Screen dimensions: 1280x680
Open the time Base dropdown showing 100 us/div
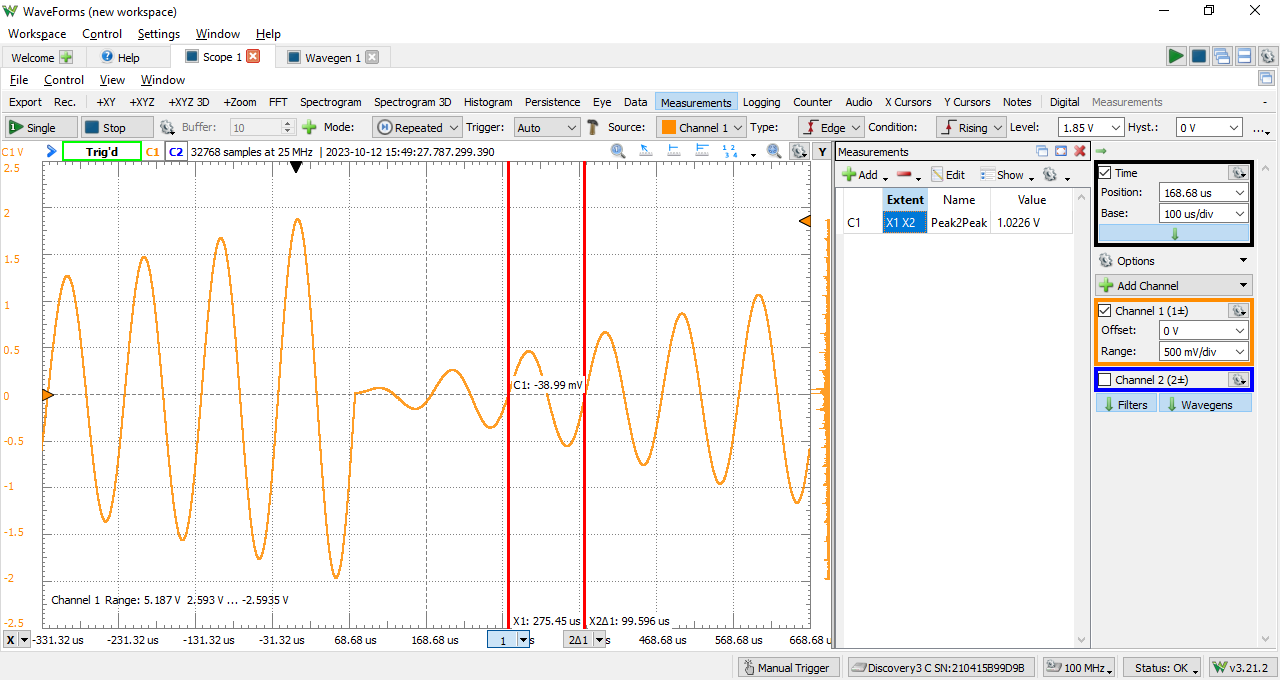(1202, 213)
